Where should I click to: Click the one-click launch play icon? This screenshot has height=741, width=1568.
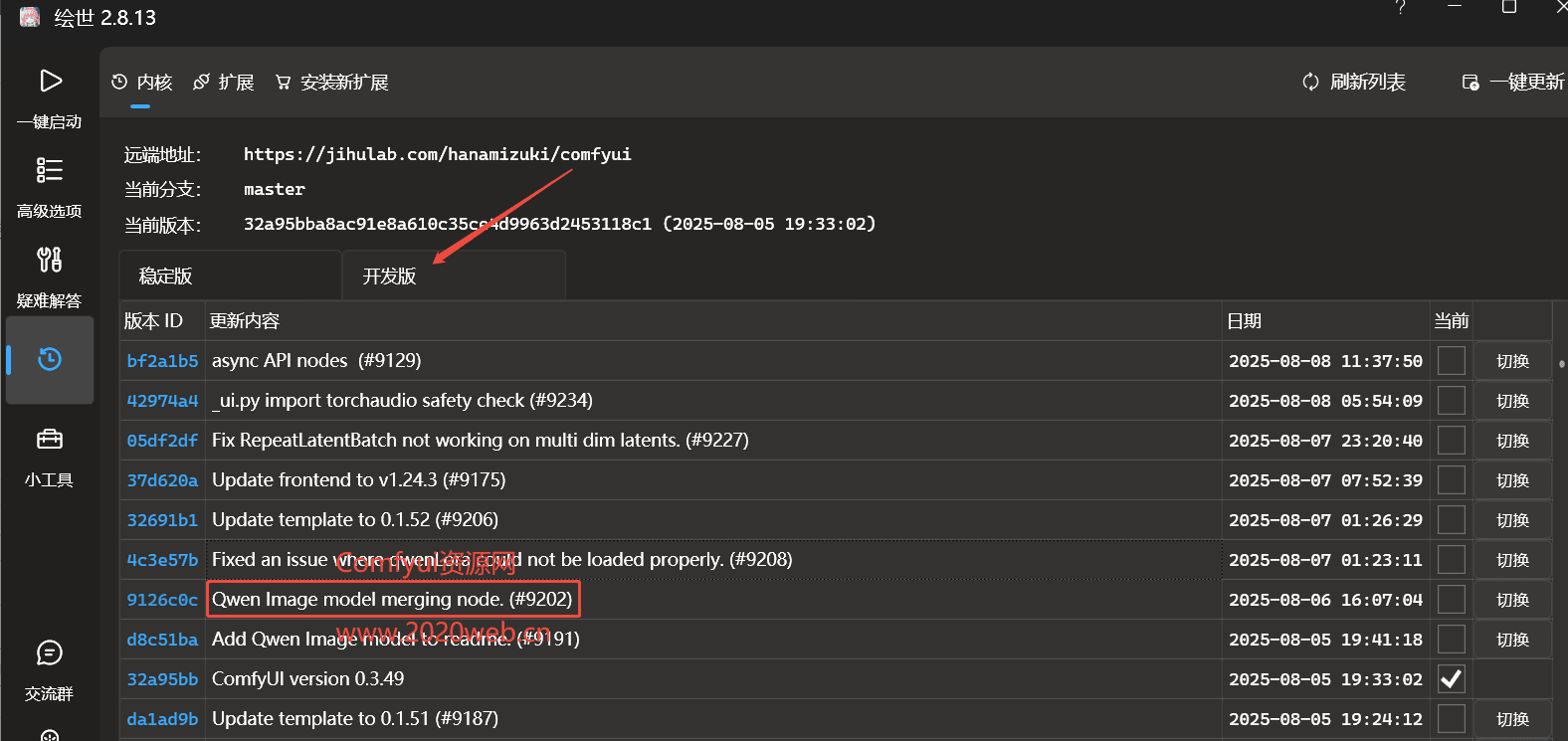[x=51, y=81]
